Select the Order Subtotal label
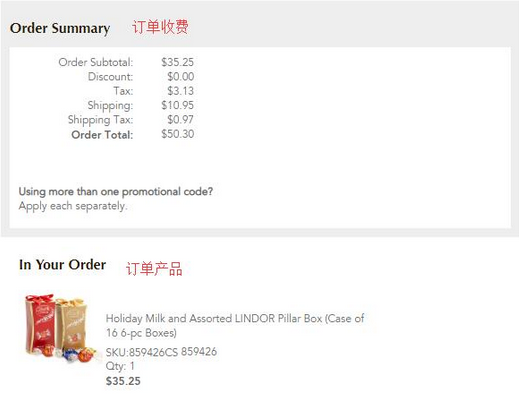The height and width of the screenshot is (394, 519). (96, 62)
